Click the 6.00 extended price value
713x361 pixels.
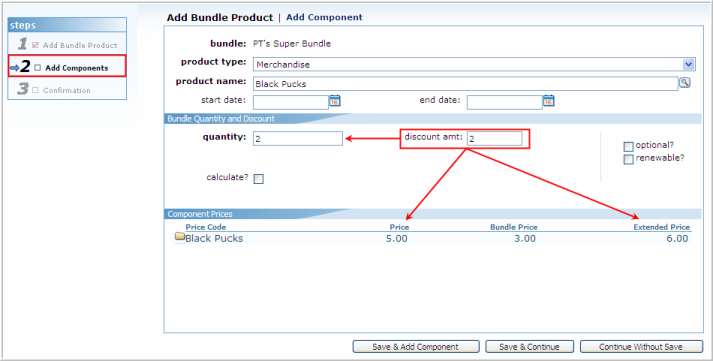(678, 238)
